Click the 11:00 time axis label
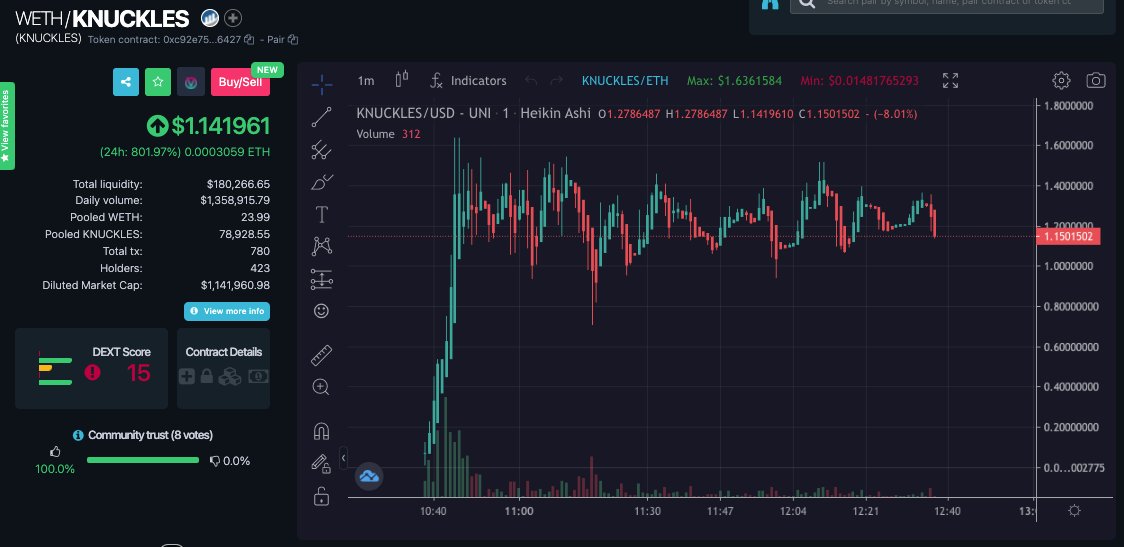1124x547 pixels. [518, 511]
